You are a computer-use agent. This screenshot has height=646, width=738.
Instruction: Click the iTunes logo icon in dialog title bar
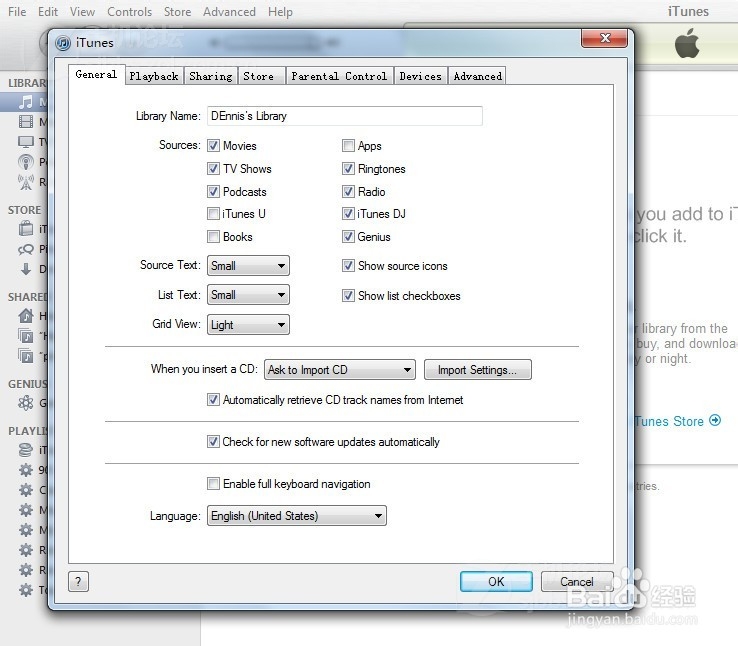tap(63, 43)
